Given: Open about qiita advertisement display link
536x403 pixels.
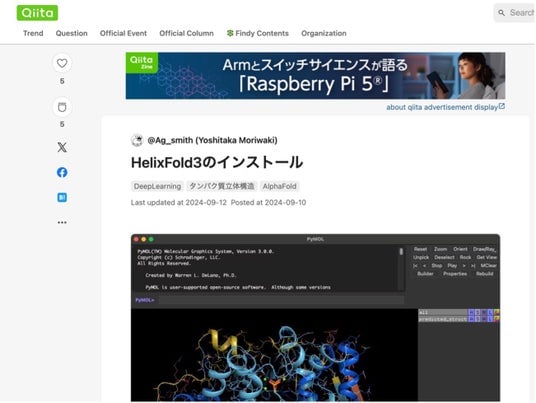Looking at the screenshot, I should [x=445, y=107].
